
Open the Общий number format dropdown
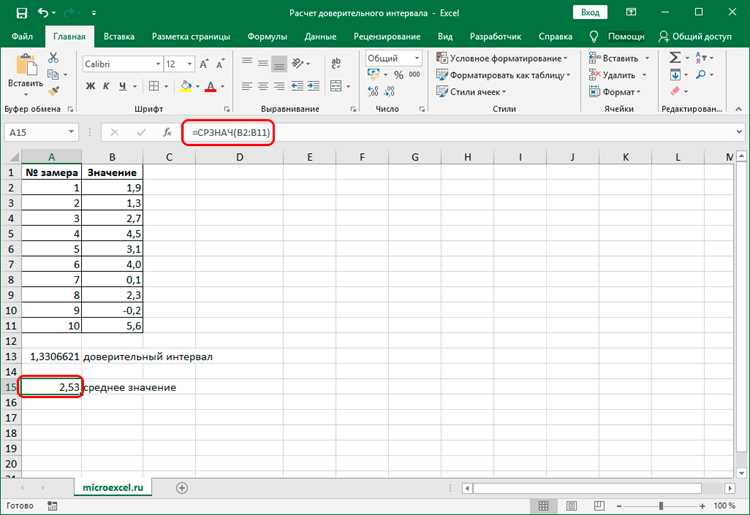pyautogui.click(x=417, y=58)
